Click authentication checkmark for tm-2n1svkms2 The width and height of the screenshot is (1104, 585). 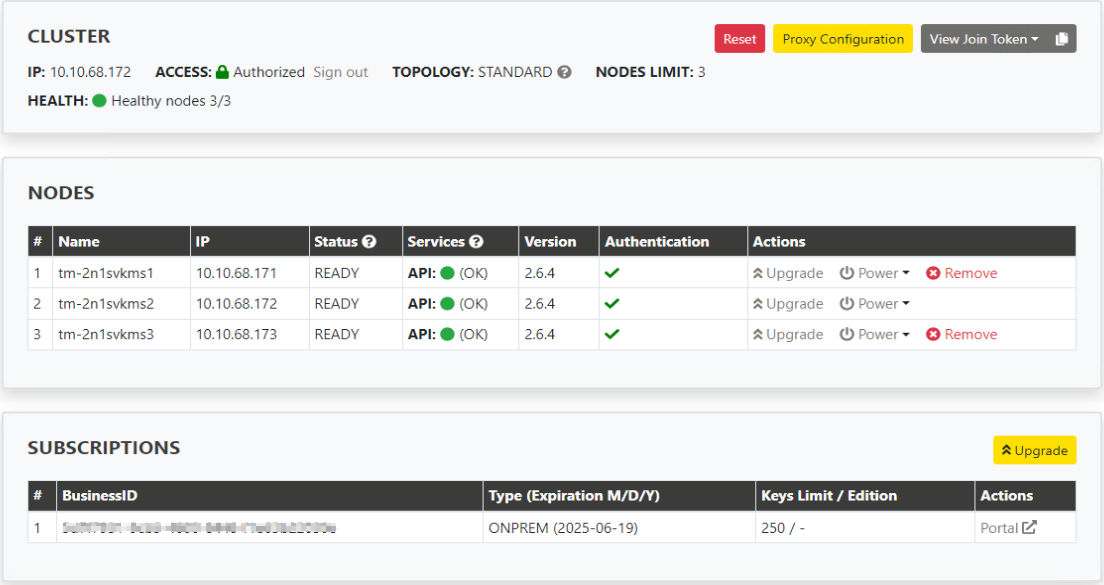click(x=612, y=303)
